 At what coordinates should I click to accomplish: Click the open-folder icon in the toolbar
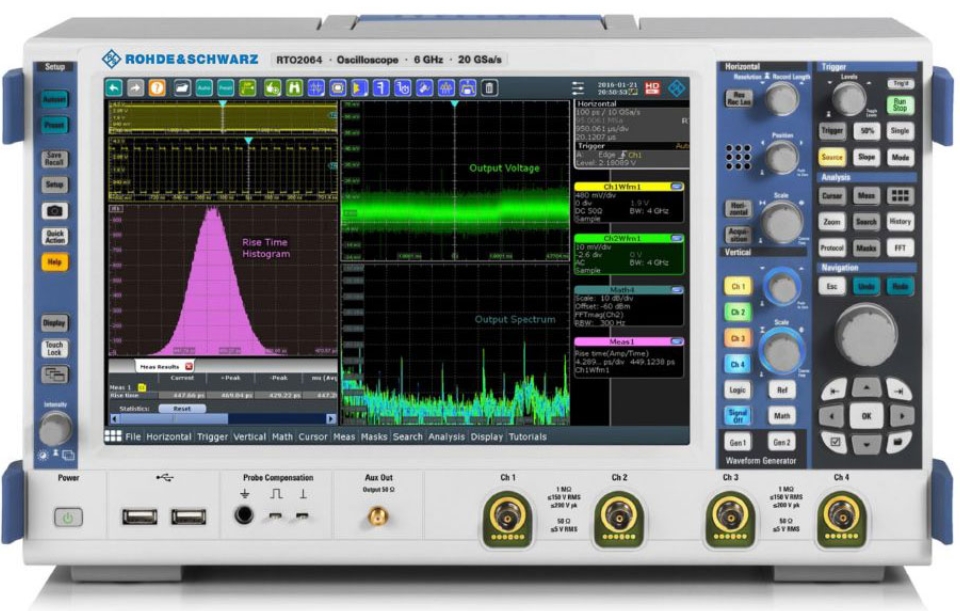click(183, 89)
